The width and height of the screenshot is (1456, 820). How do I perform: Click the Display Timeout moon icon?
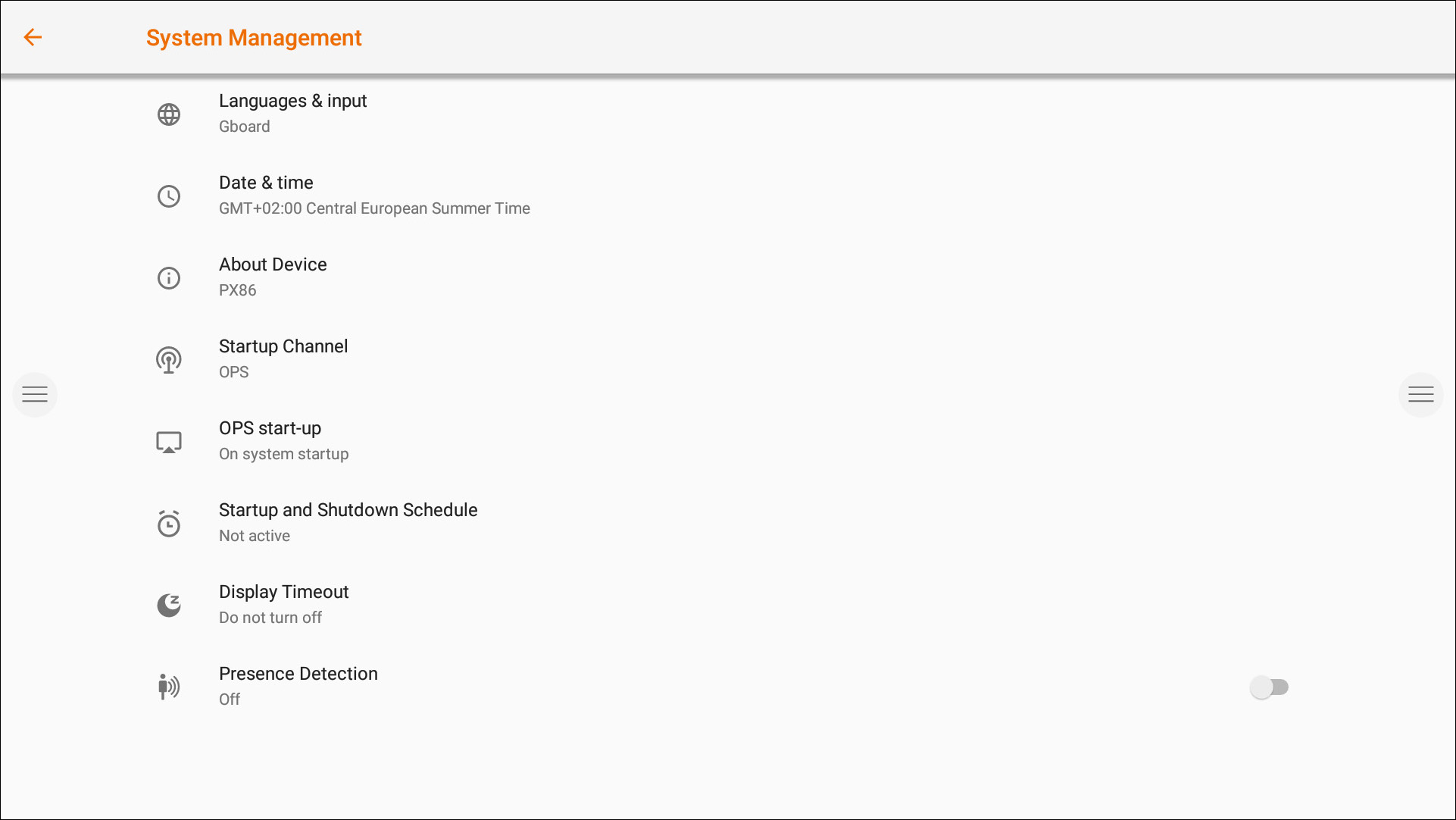168,606
